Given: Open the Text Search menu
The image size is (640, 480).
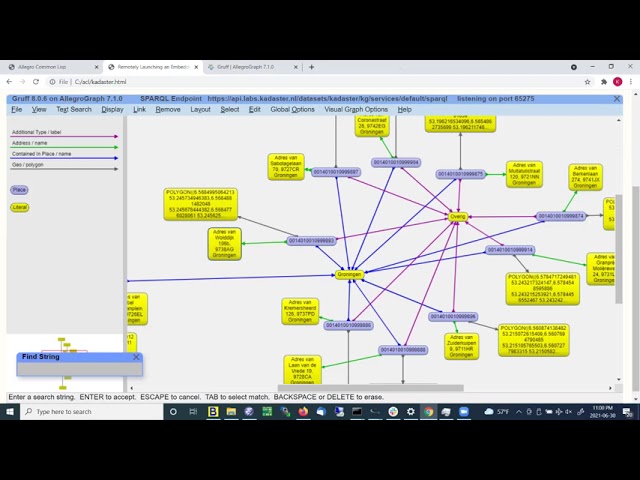Looking at the screenshot, I should [74, 109].
